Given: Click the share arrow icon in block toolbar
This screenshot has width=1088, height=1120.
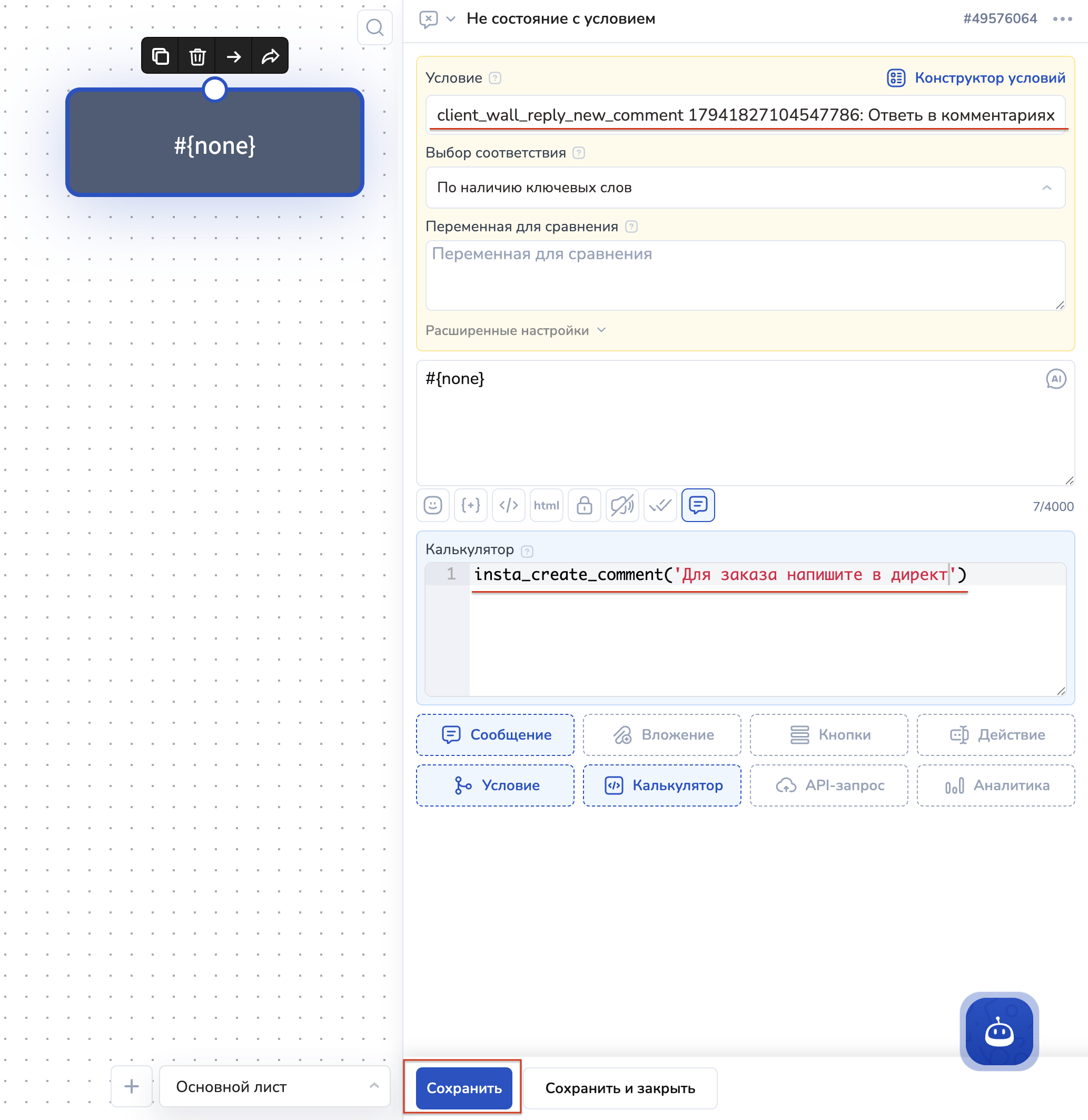Looking at the screenshot, I should pos(270,56).
